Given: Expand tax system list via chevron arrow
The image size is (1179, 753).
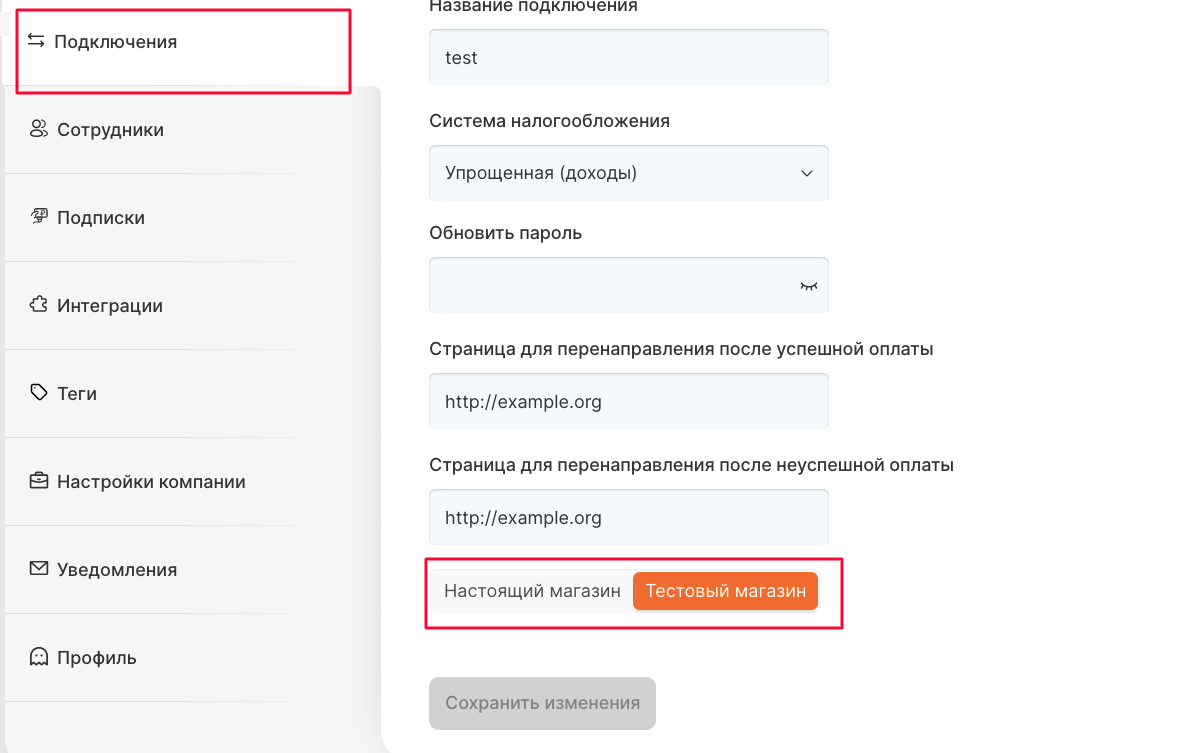Looking at the screenshot, I should point(807,173).
